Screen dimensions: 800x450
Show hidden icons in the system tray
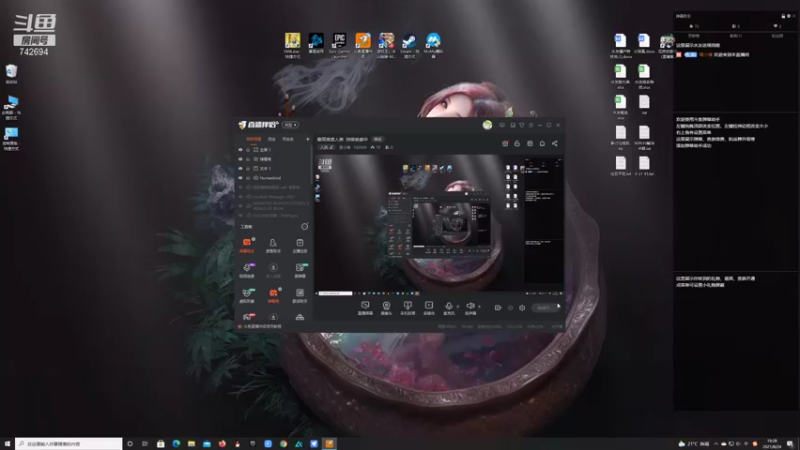(x=715, y=444)
